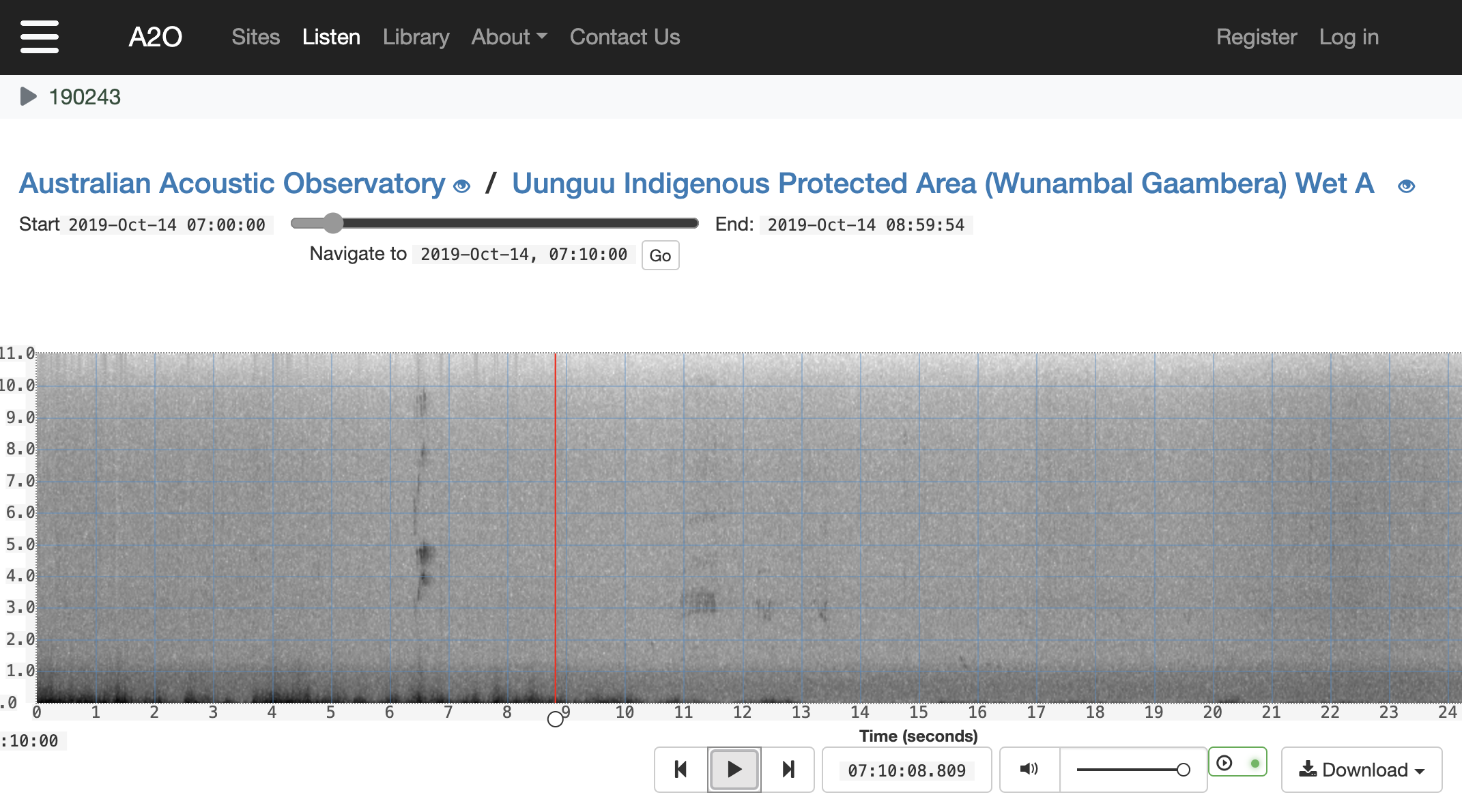This screenshot has height=812, width=1462.
Task: Expand the About dropdown menu
Action: 509,37
